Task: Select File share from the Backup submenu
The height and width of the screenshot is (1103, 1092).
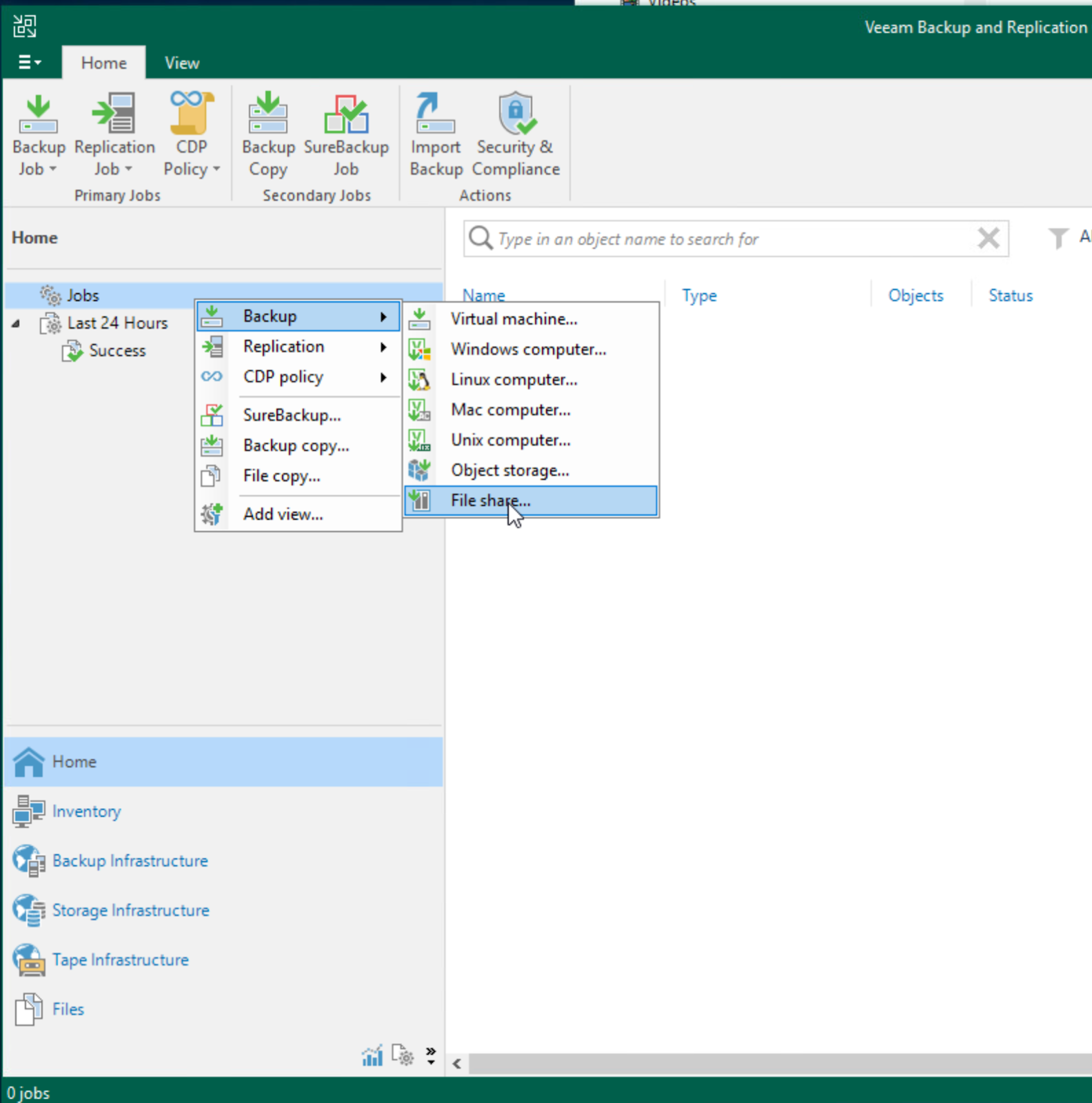Action: point(531,500)
